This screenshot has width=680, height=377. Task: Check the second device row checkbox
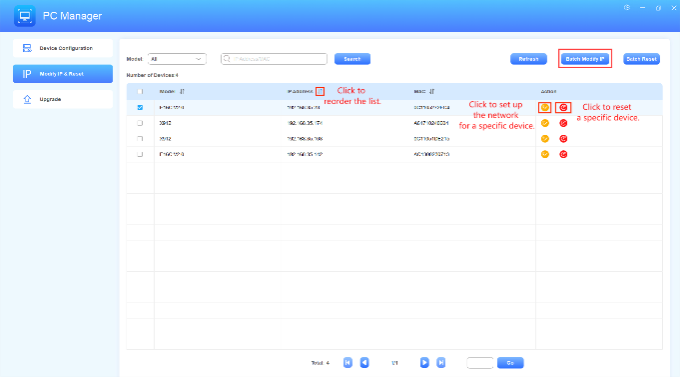tap(140, 123)
